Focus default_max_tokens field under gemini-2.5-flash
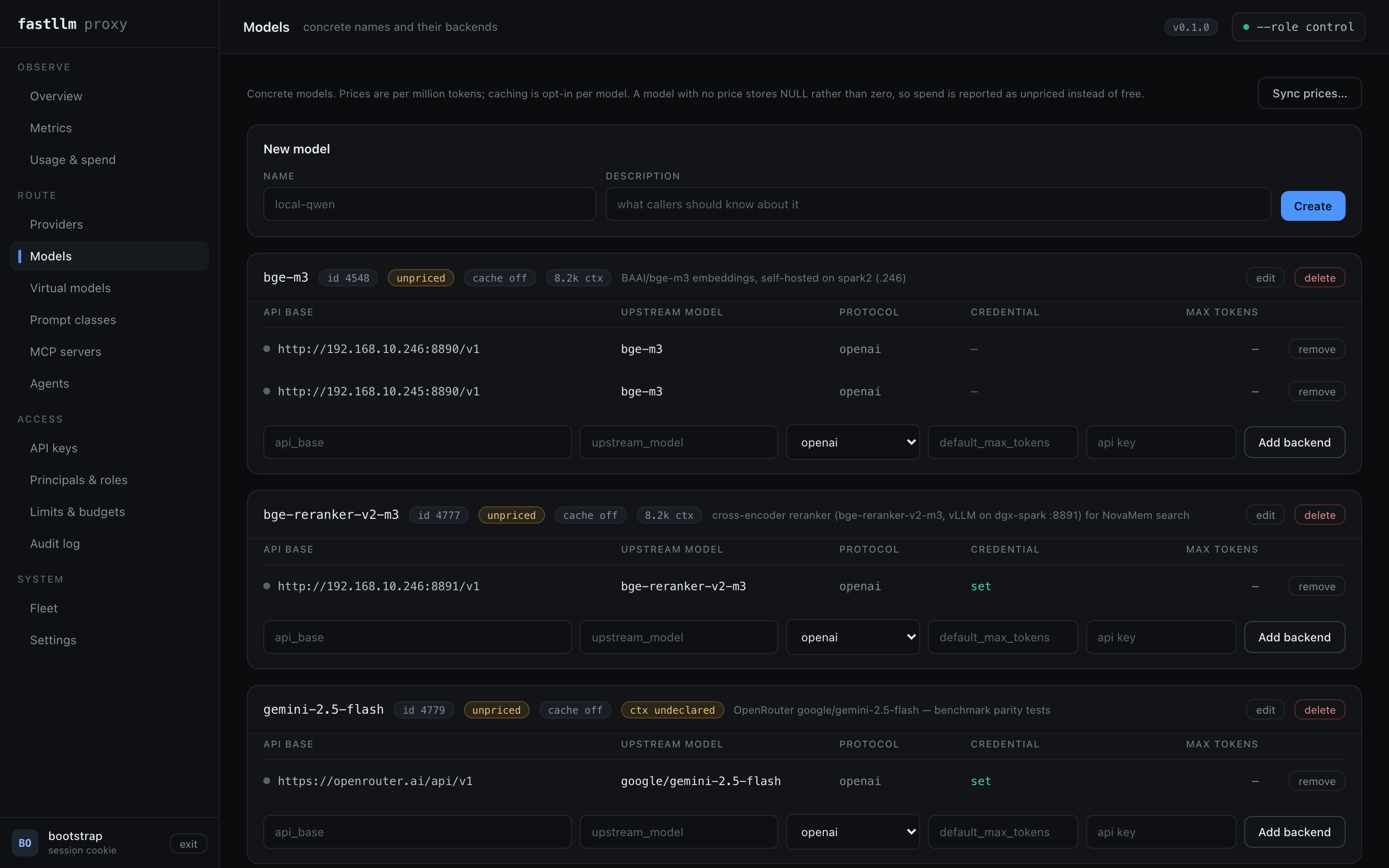Screen dimensions: 1389x868 pos(1003,832)
